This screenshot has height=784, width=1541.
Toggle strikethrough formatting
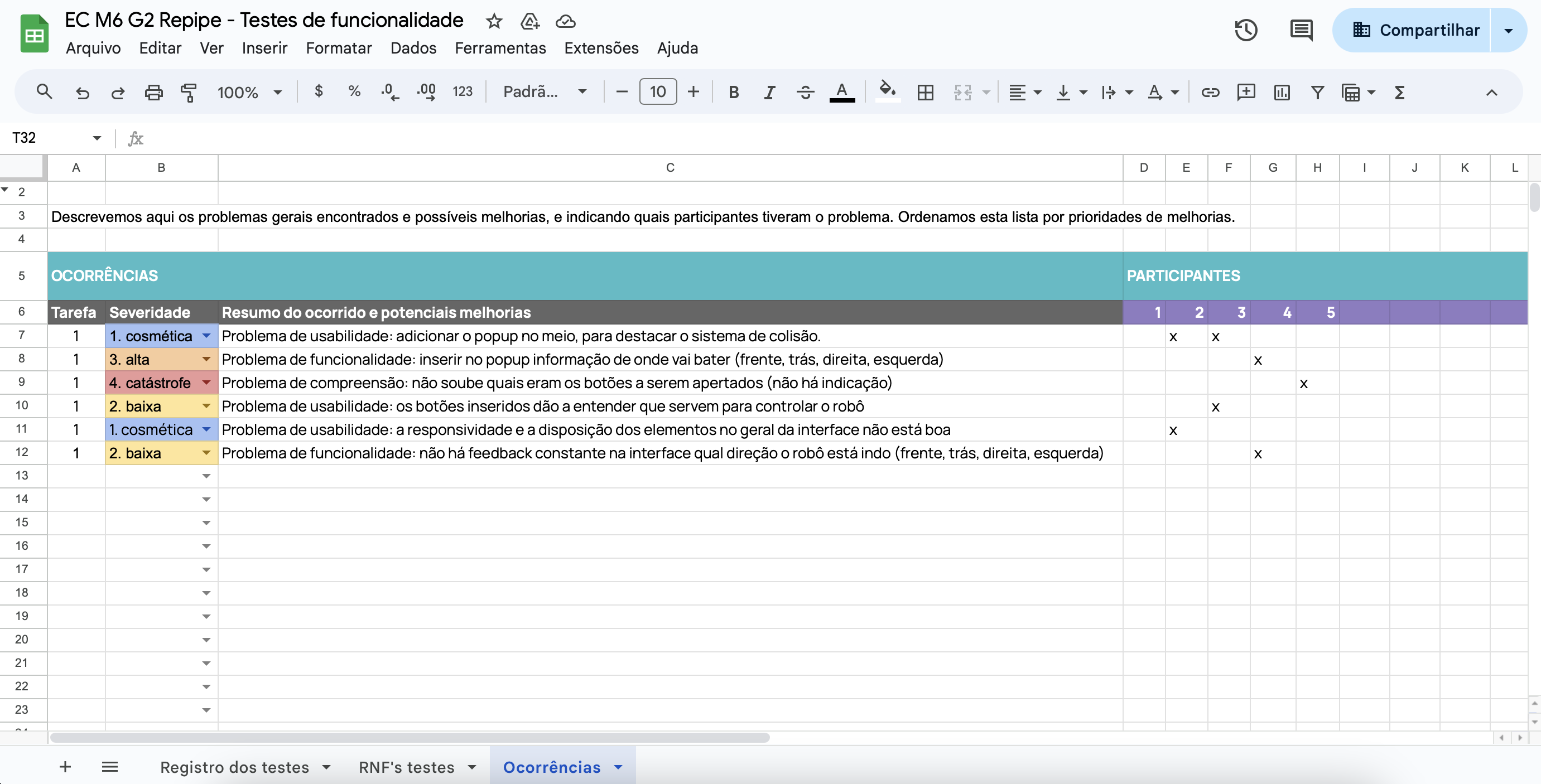[x=806, y=92]
